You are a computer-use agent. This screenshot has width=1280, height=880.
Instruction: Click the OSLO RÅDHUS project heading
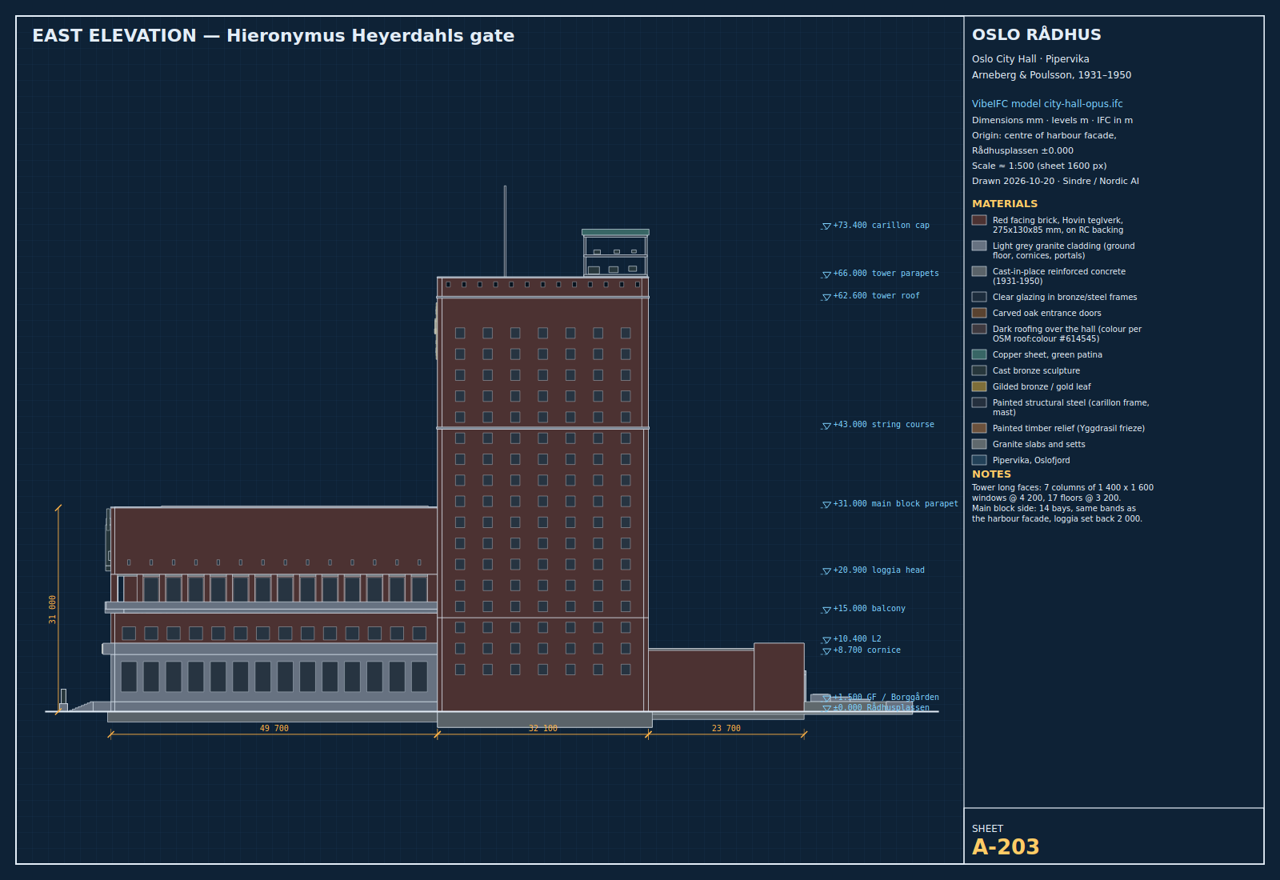click(x=1037, y=35)
